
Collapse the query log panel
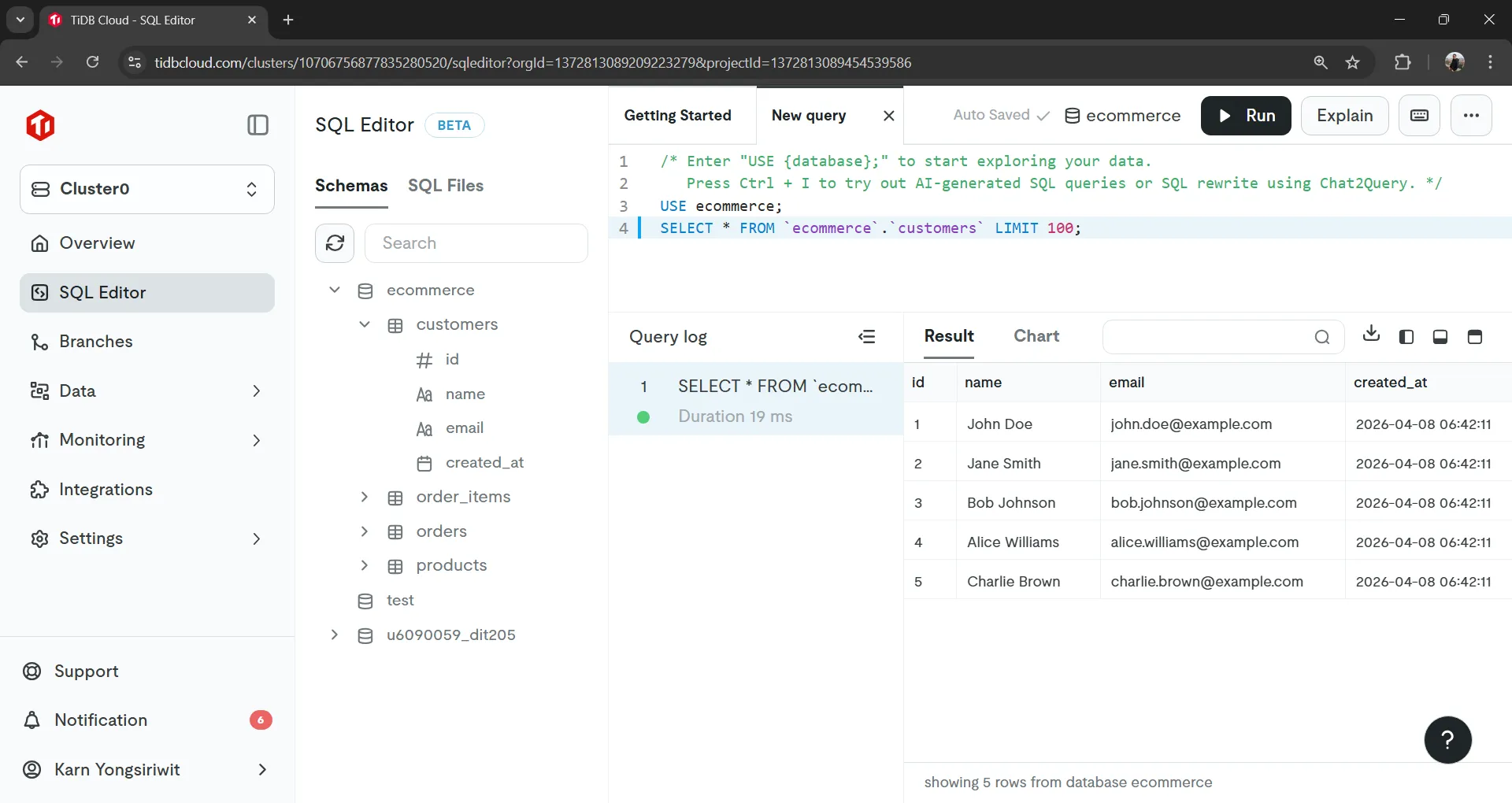[867, 336]
